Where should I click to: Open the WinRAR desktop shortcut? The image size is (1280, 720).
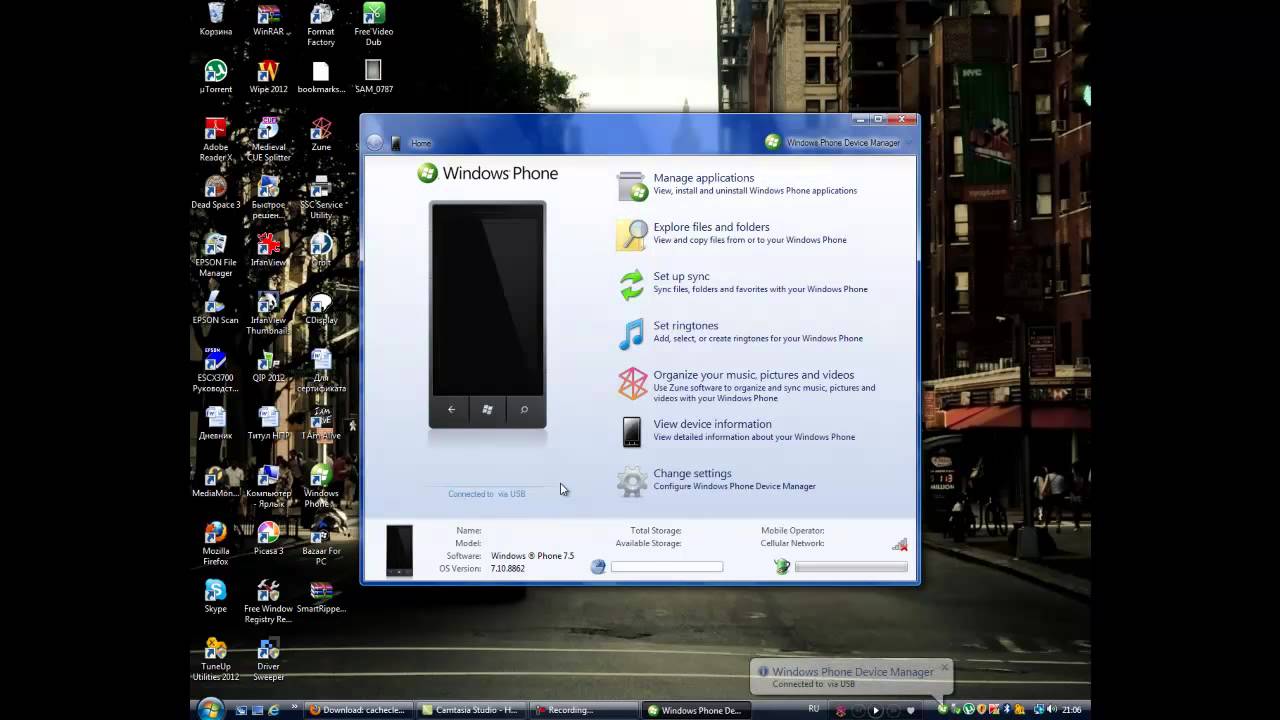[268, 20]
